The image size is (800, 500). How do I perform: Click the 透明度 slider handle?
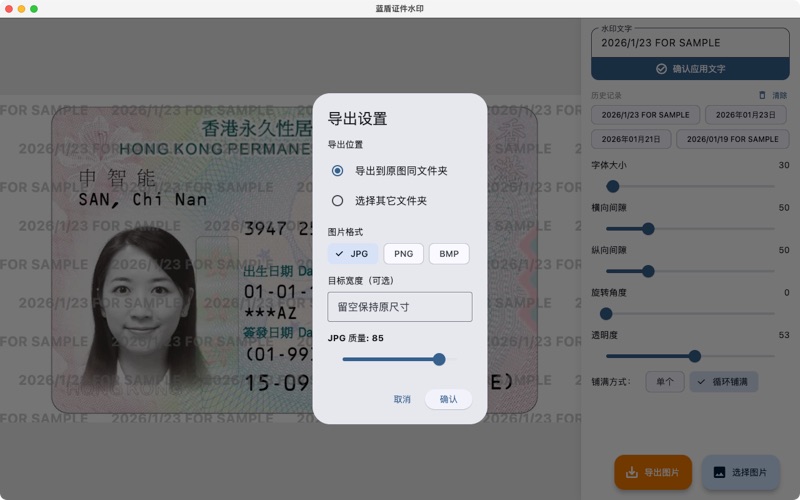(695, 356)
